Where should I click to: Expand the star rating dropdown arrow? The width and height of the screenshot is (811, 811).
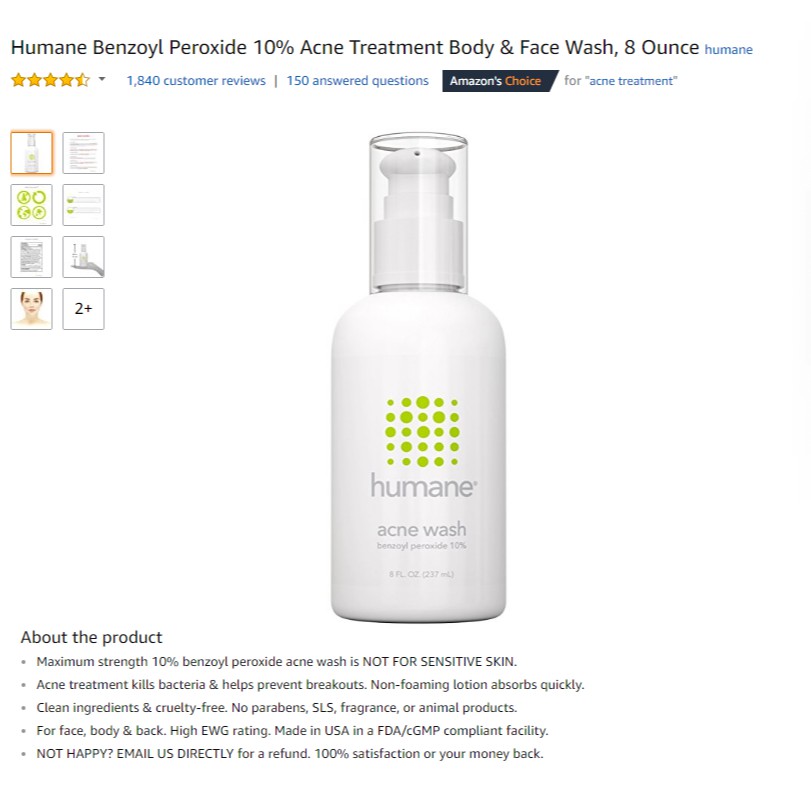[x=102, y=79]
